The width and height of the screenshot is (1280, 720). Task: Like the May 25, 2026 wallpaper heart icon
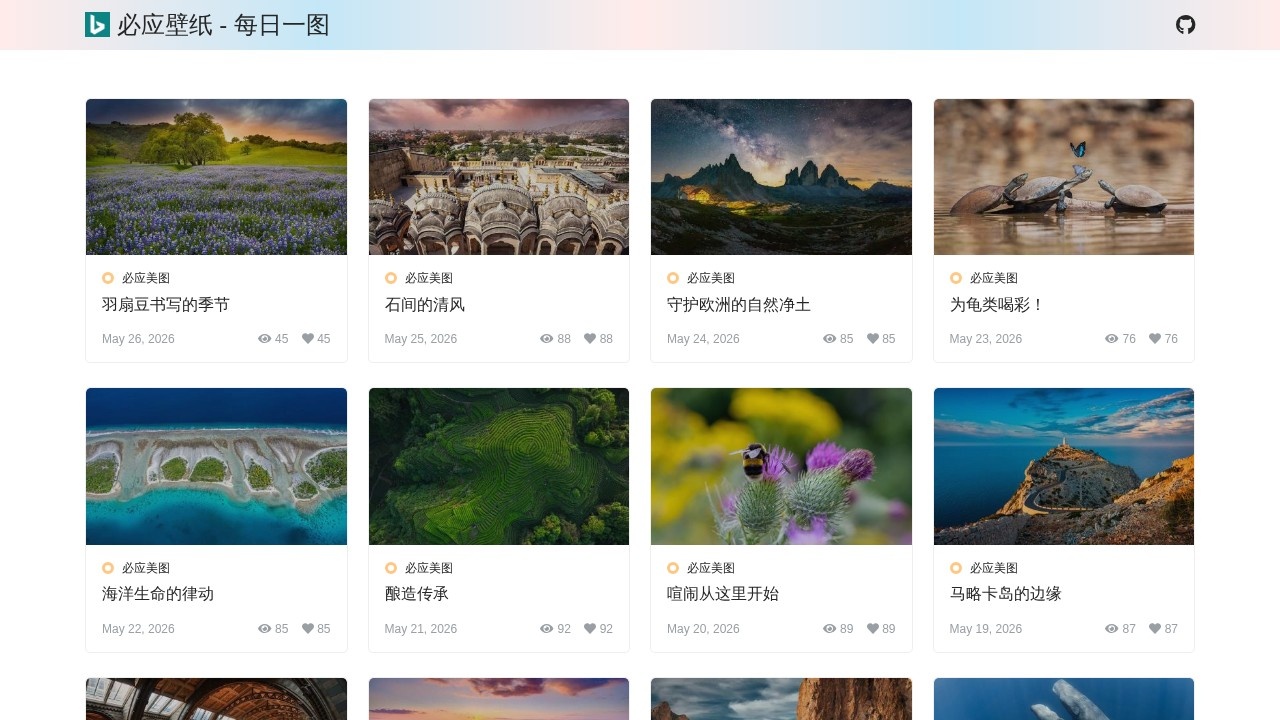pyautogui.click(x=590, y=339)
